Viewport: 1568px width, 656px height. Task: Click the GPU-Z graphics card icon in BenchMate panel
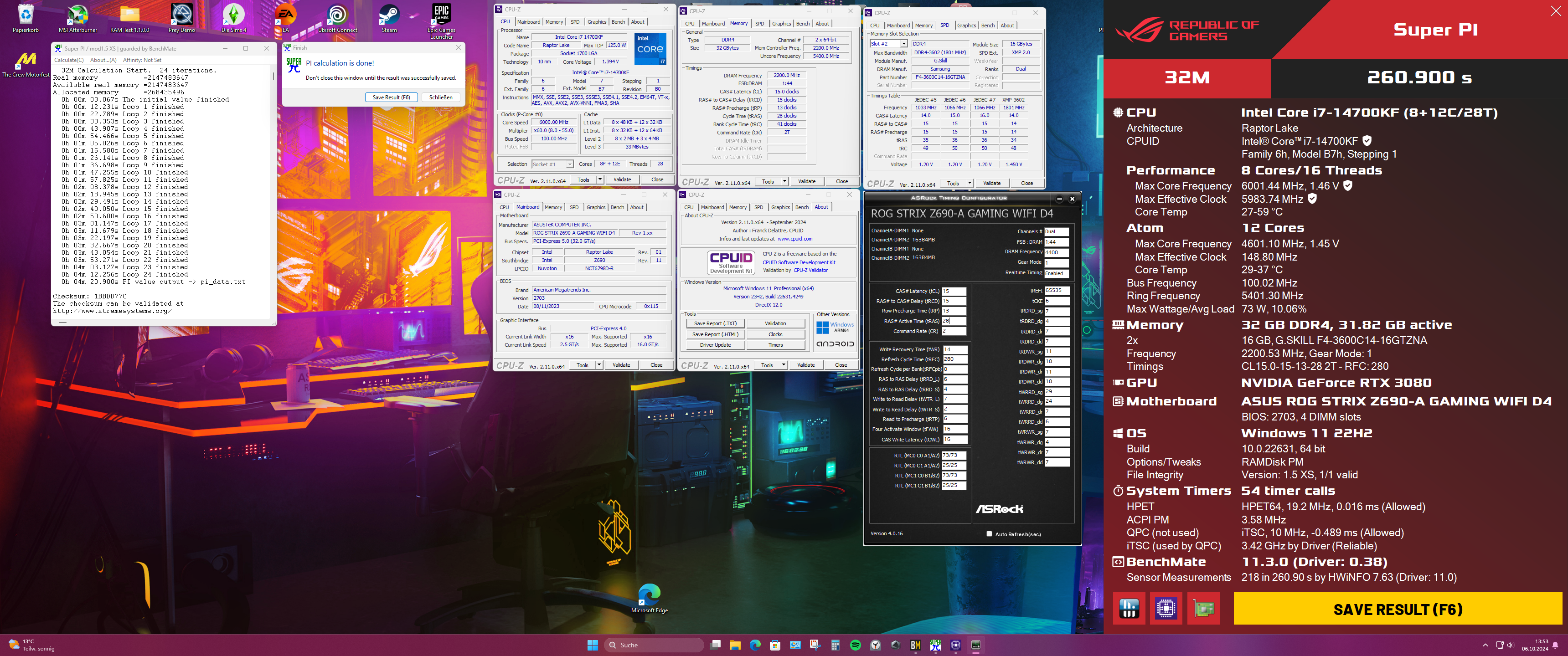(x=1203, y=608)
